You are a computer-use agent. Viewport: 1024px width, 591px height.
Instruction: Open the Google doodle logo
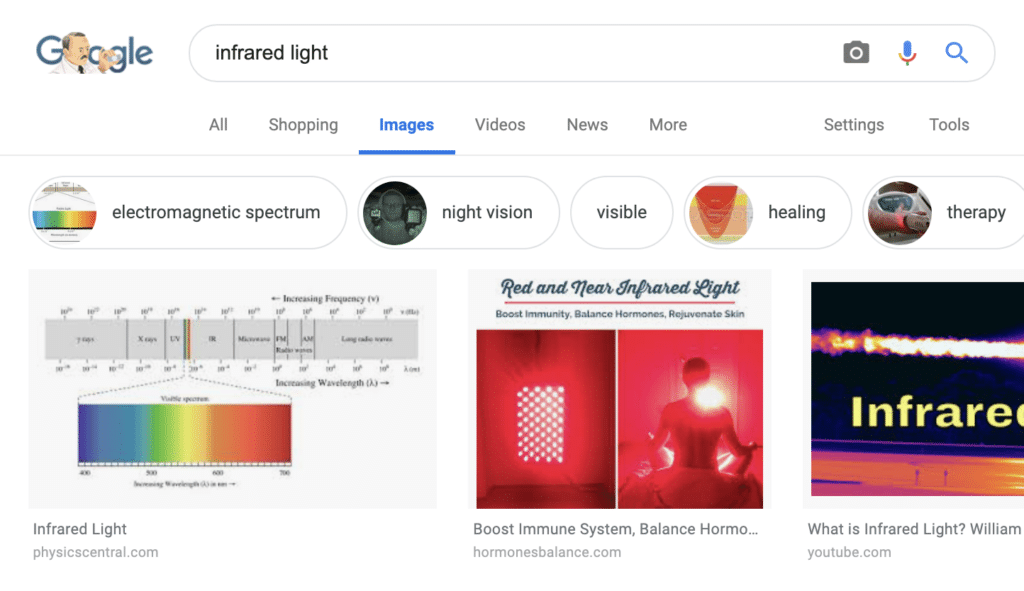[x=94, y=53]
